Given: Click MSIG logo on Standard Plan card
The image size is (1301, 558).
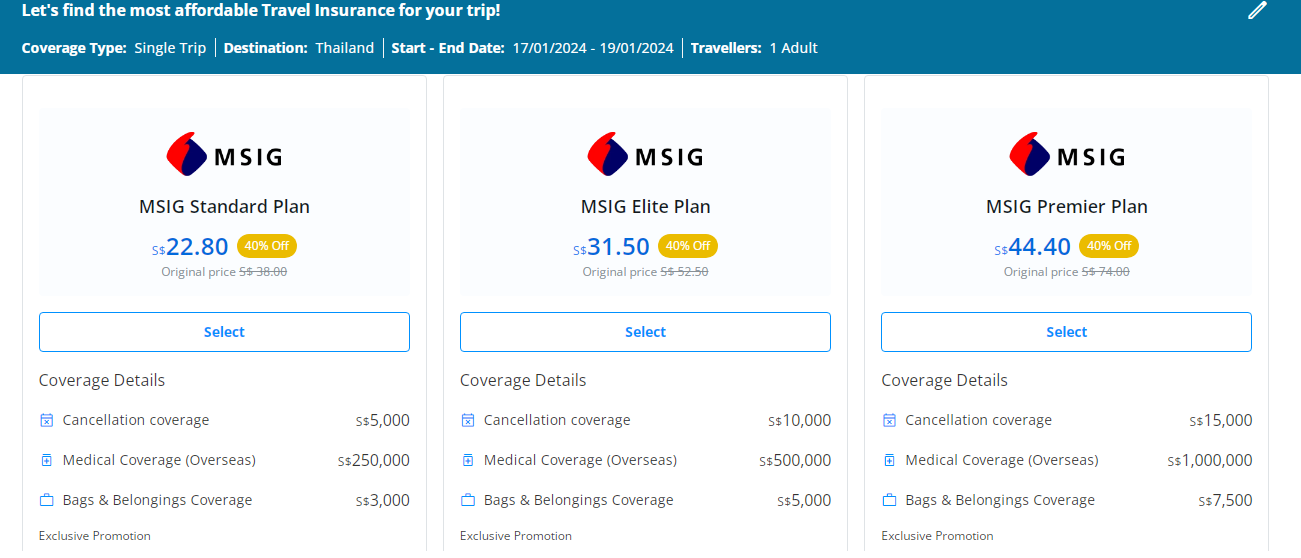Looking at the screenshot, I should pyautogui.click(x=224, y=156).
